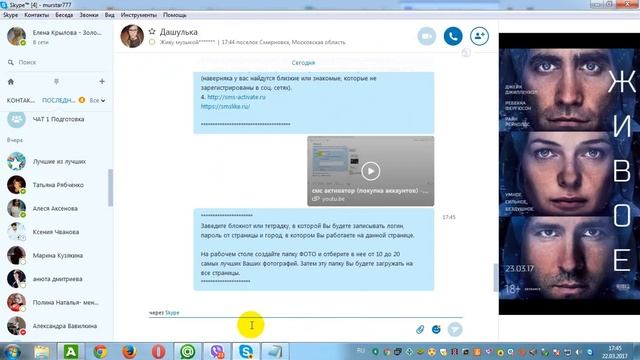Open chat with Татьяна Рябченко
Image resolution: width=640 pixels, height=360 pixels.
56,185
